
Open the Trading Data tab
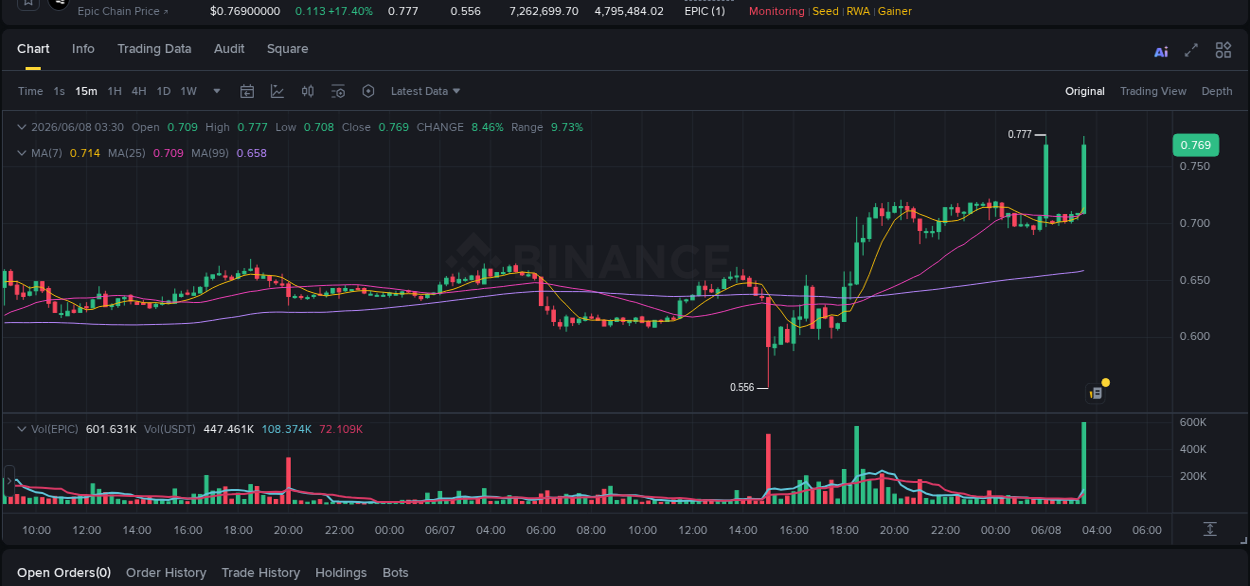pos(154,49)
